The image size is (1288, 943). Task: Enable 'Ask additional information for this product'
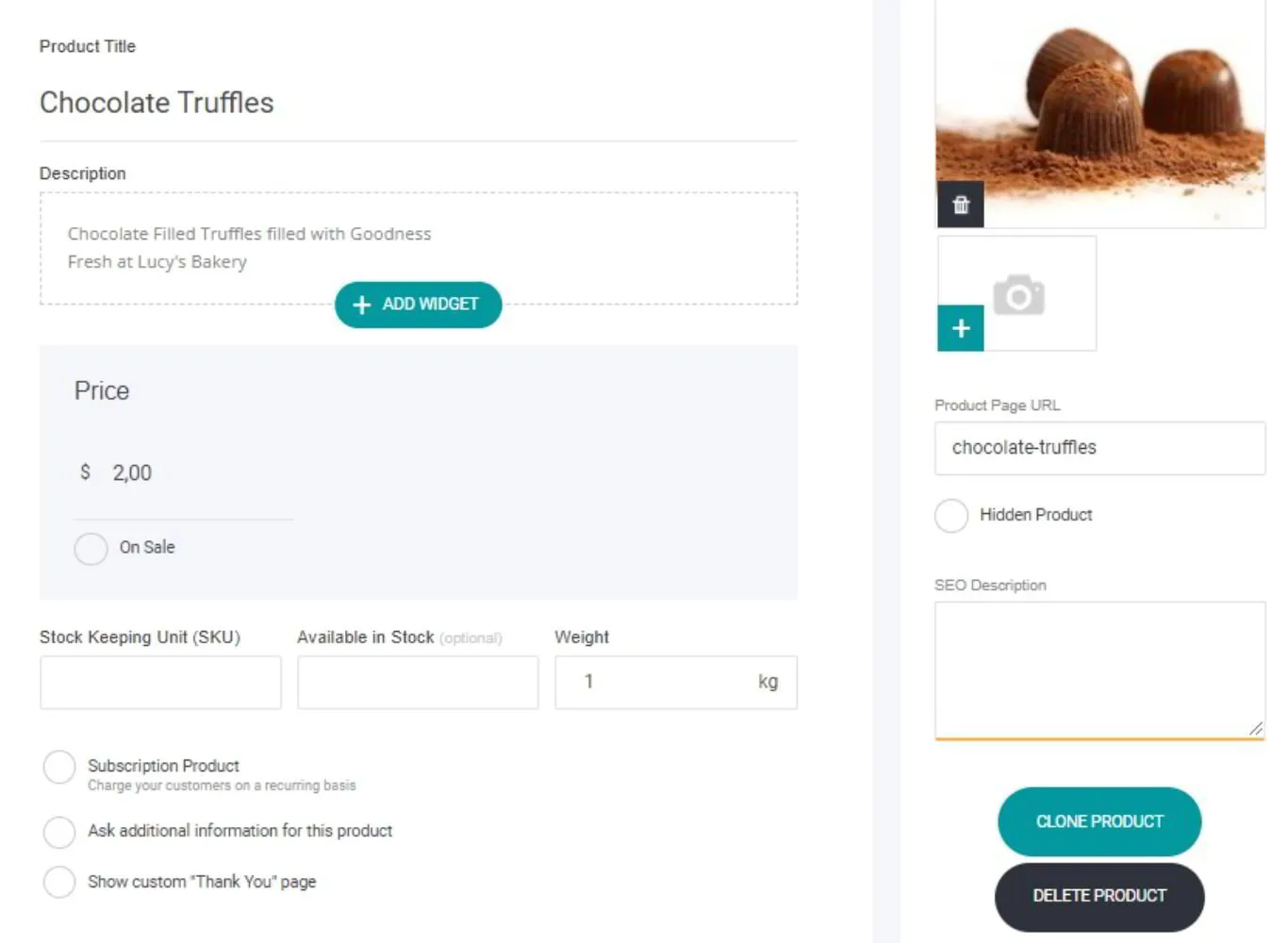pyautogui.click(x=59, y=832)
